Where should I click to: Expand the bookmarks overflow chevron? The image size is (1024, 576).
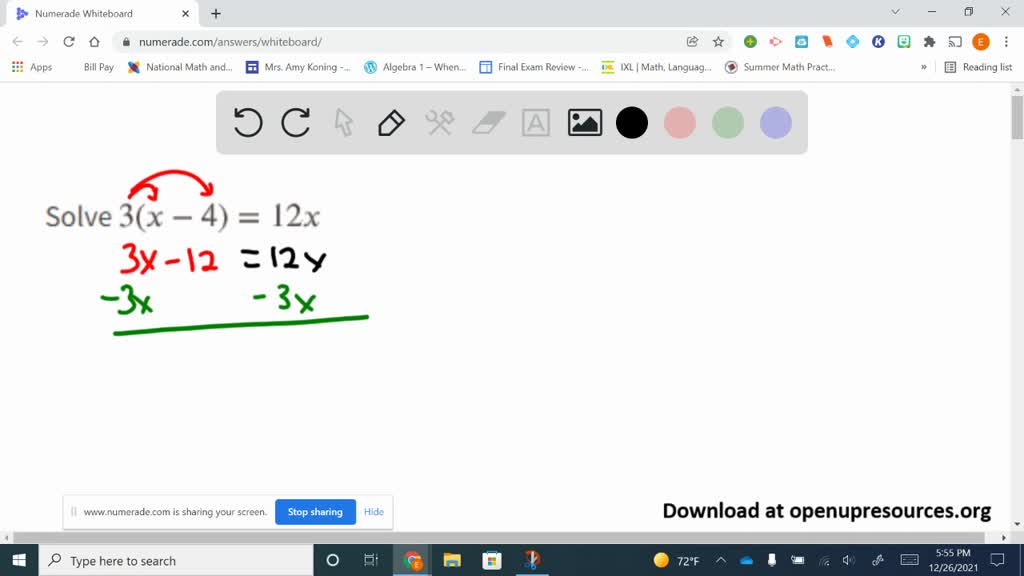pos(925,66)
